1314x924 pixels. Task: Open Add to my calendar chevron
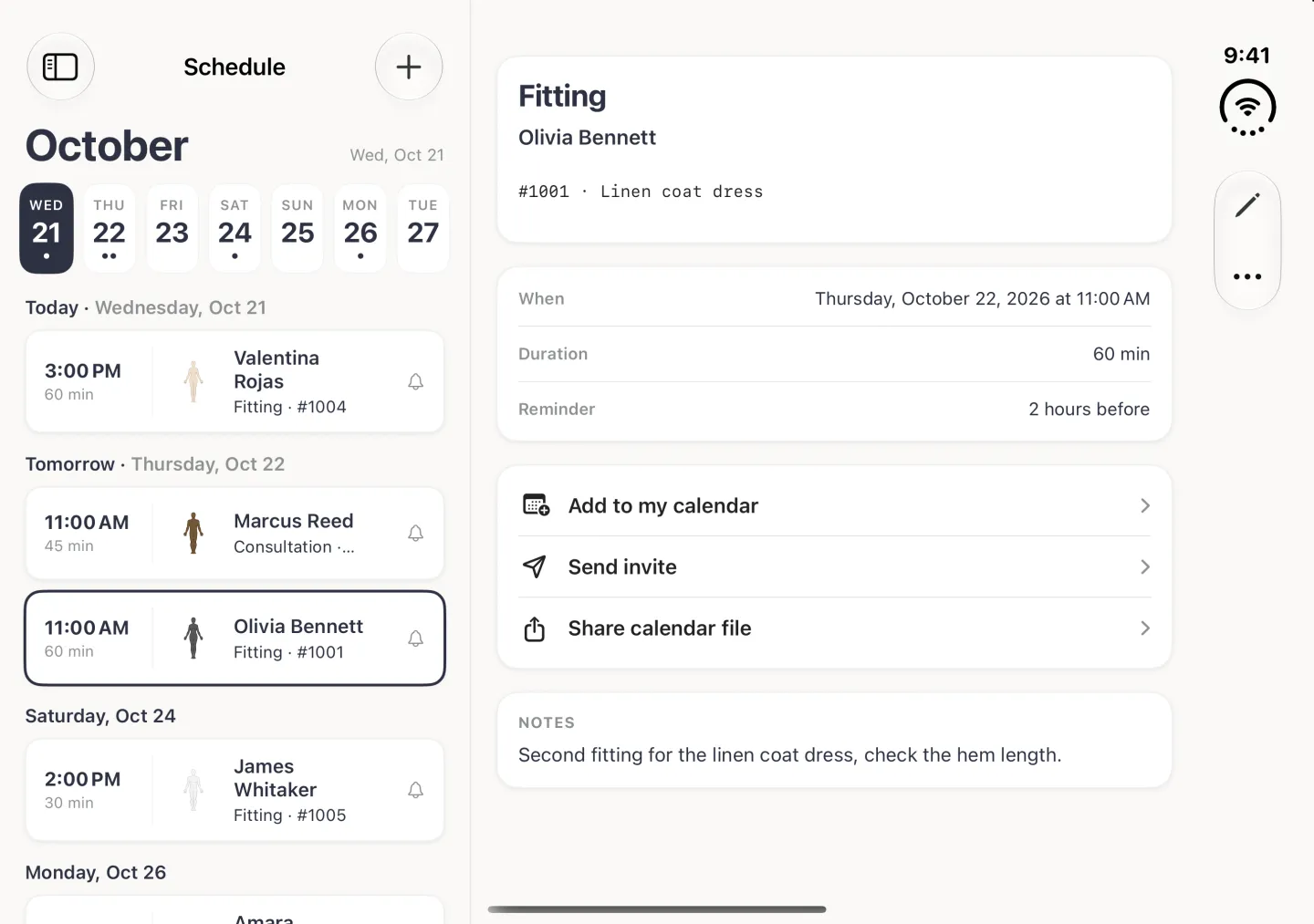(1145, 505)
